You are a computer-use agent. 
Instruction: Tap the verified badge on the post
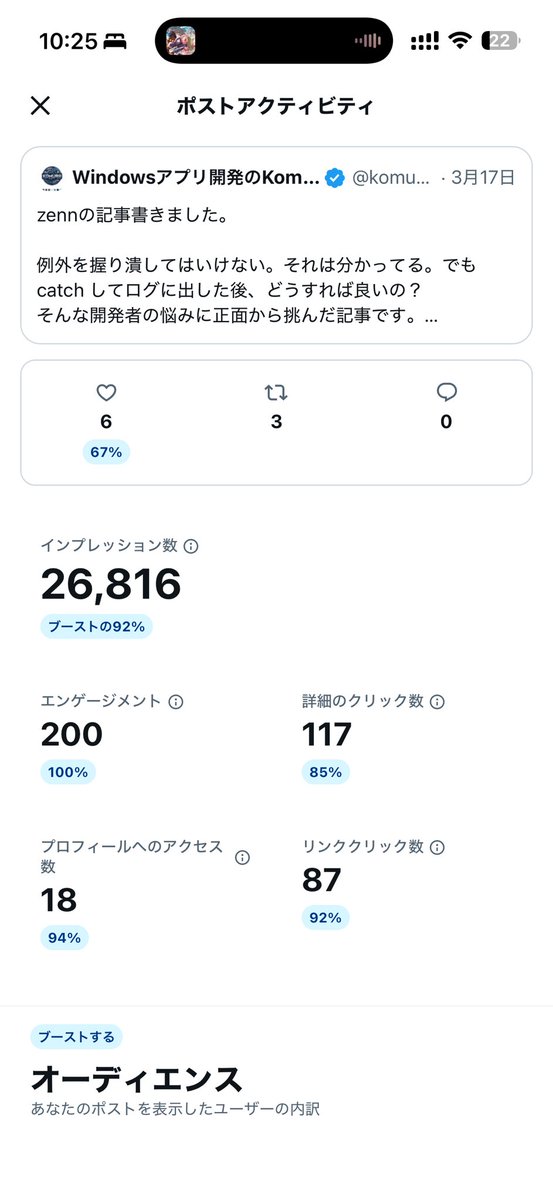click(336, 178)
